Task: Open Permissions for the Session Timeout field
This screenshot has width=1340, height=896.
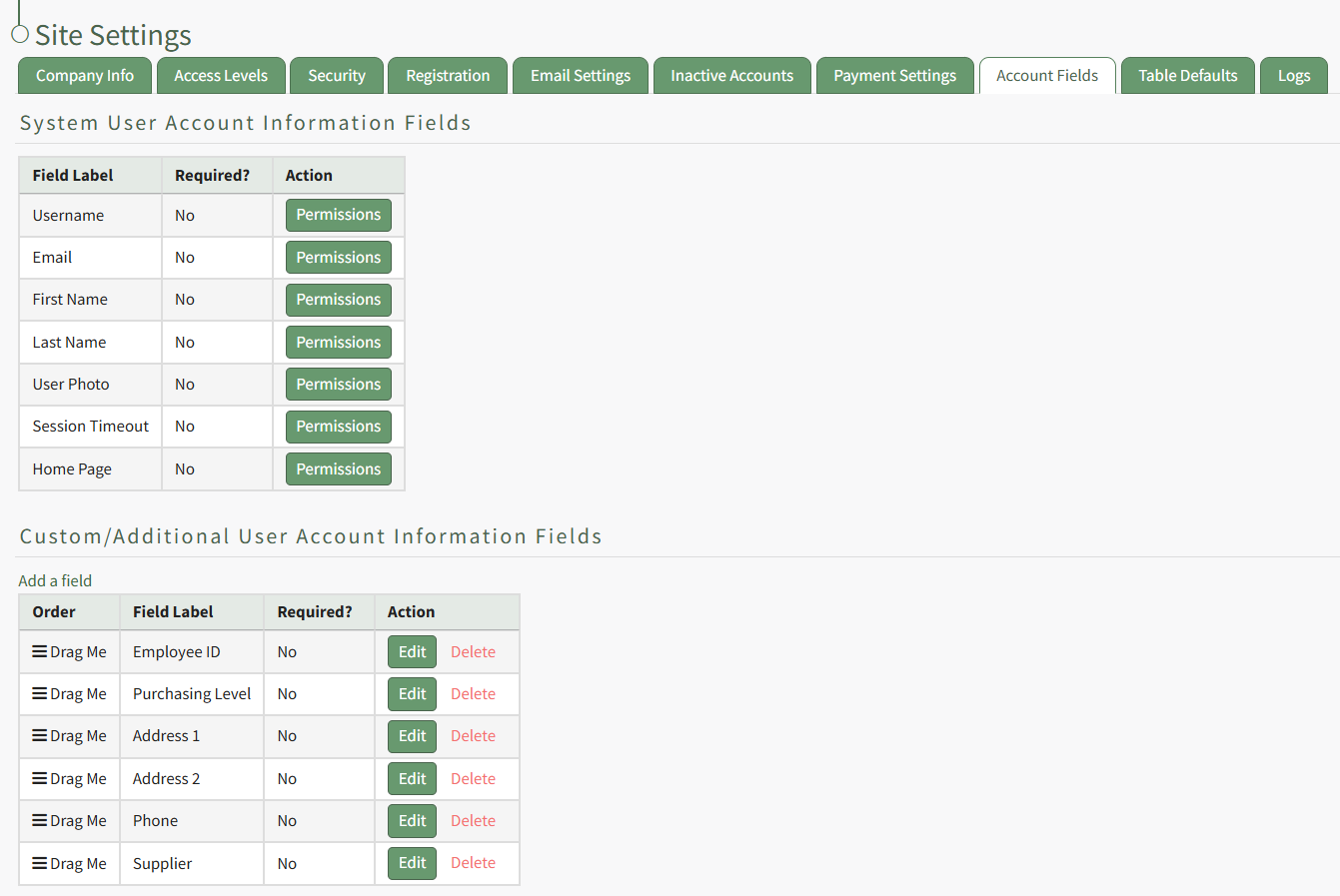Action: [338, 427]
